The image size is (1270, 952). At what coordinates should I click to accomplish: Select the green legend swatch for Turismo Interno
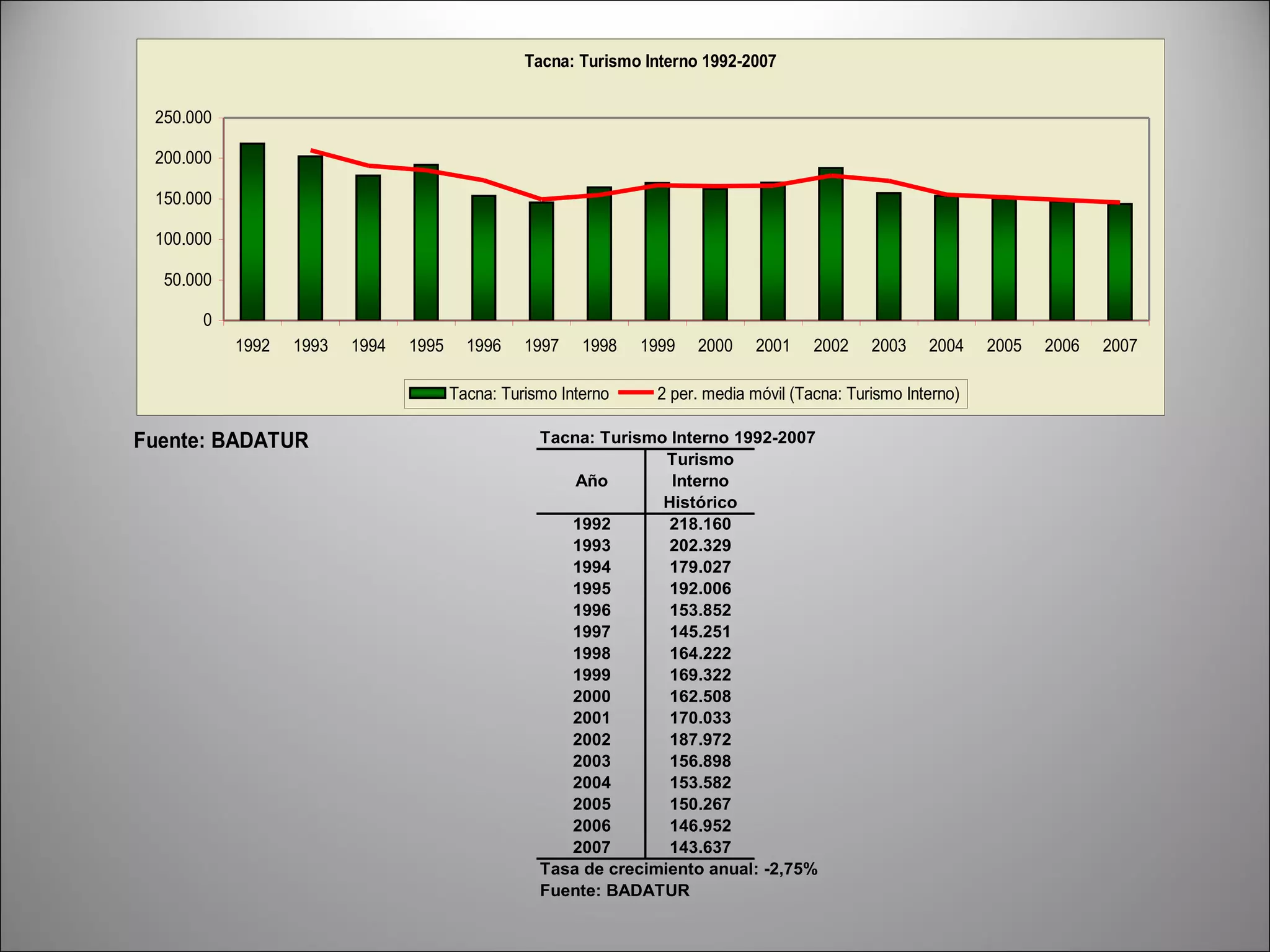coord(427,394)
